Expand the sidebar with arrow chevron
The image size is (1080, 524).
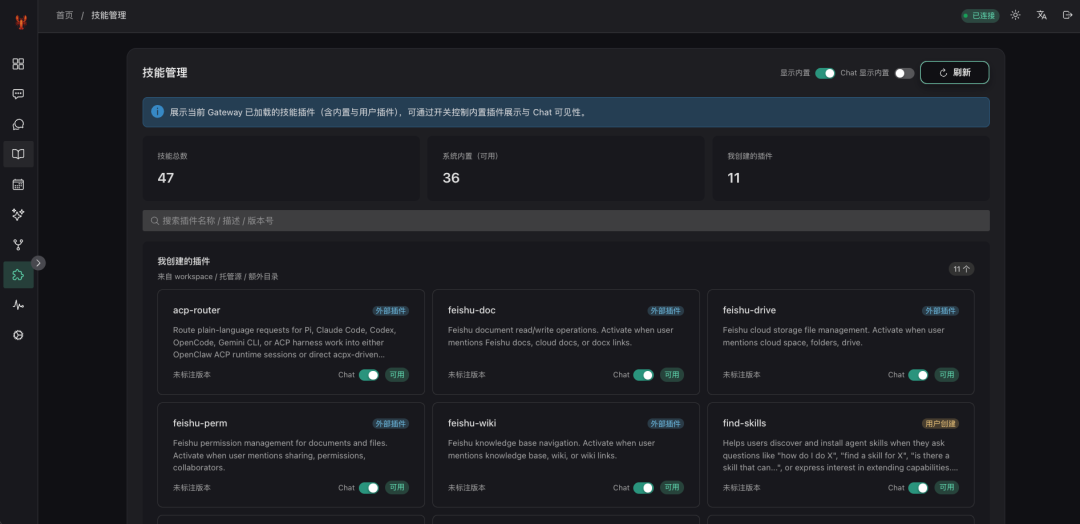coord(39,263)
